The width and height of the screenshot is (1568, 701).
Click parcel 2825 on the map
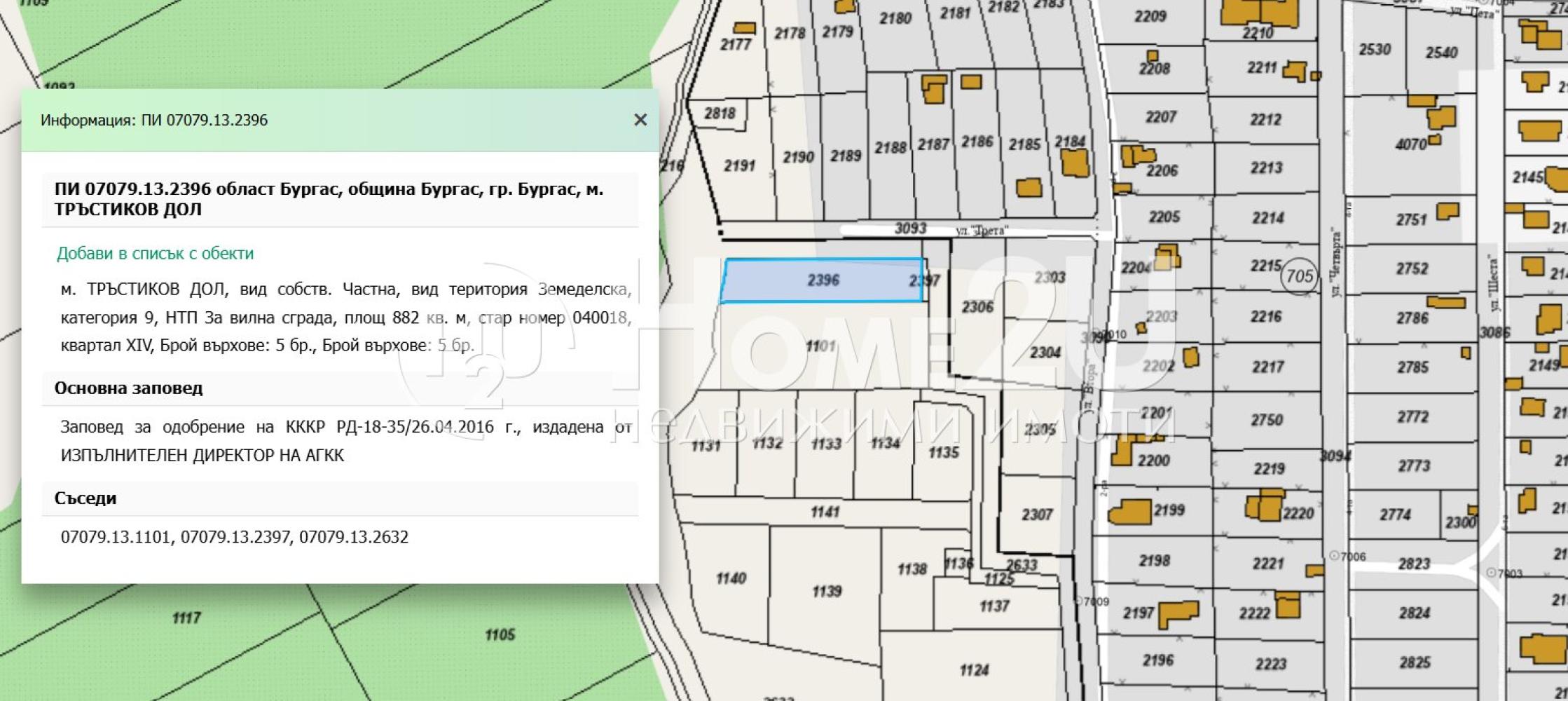[1415, 663]
